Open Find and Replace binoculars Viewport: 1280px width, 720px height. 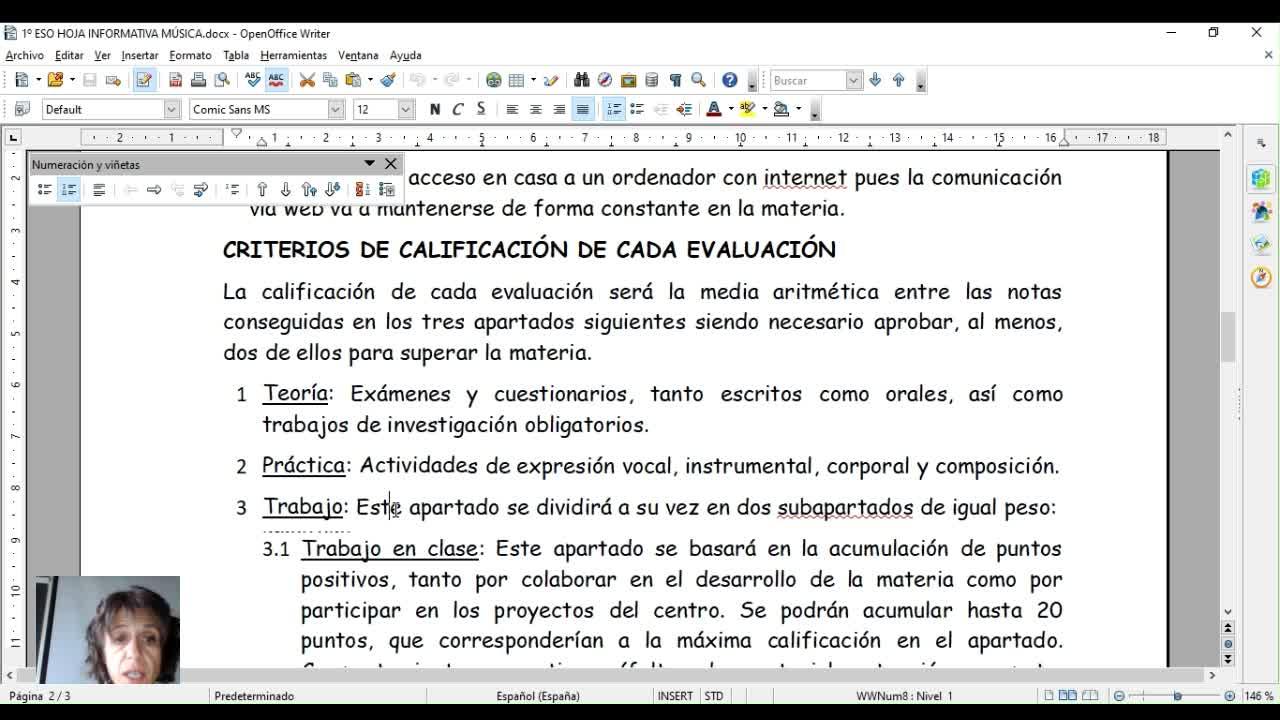582,80
